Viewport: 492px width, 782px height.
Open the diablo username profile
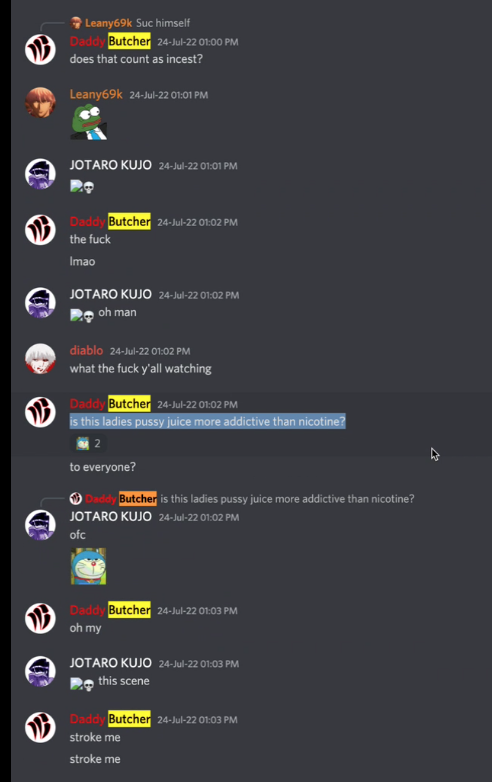pyautogui.click(x=86, y=350)
